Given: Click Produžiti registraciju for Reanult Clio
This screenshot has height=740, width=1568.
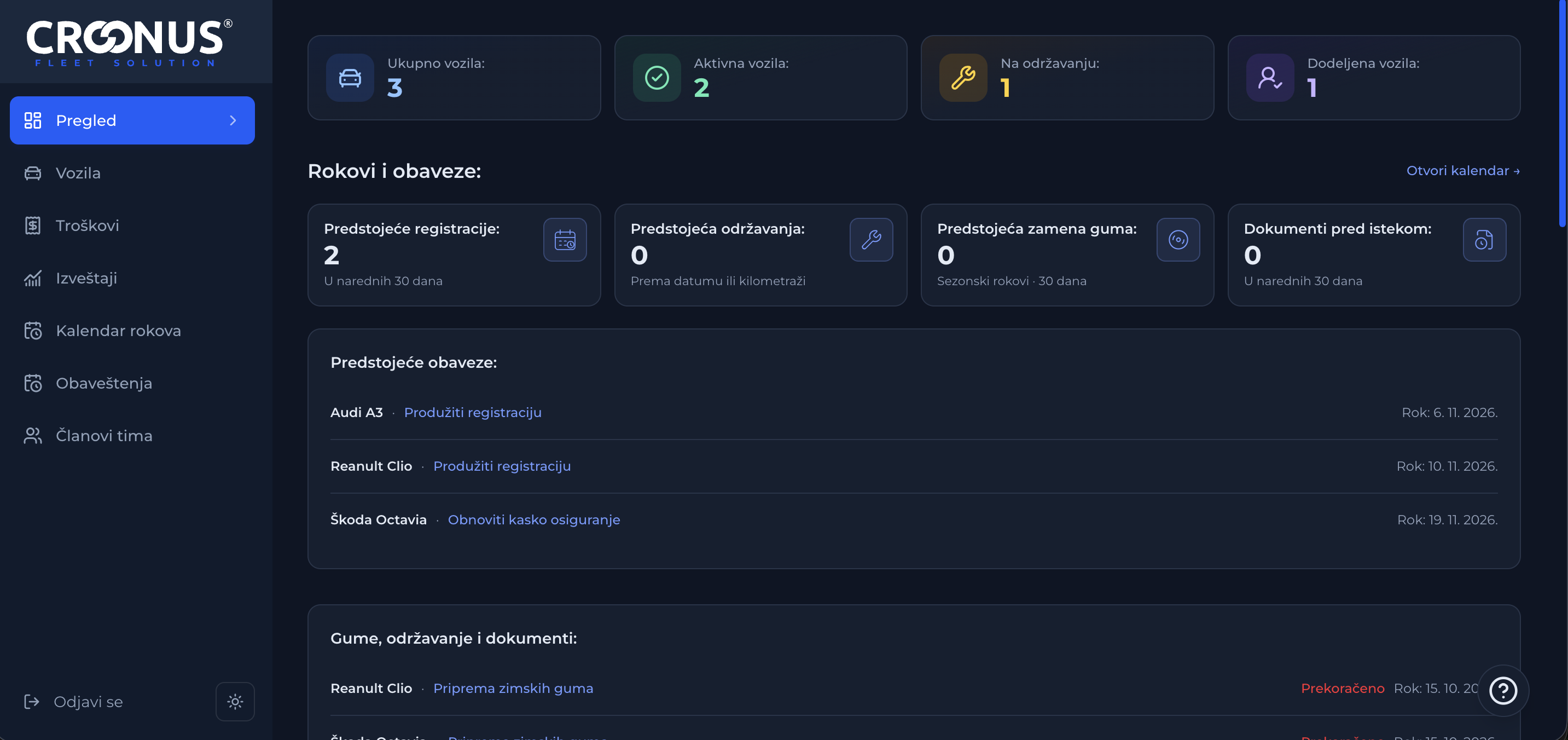Looking at the screenshot, I should click(502, 466).
